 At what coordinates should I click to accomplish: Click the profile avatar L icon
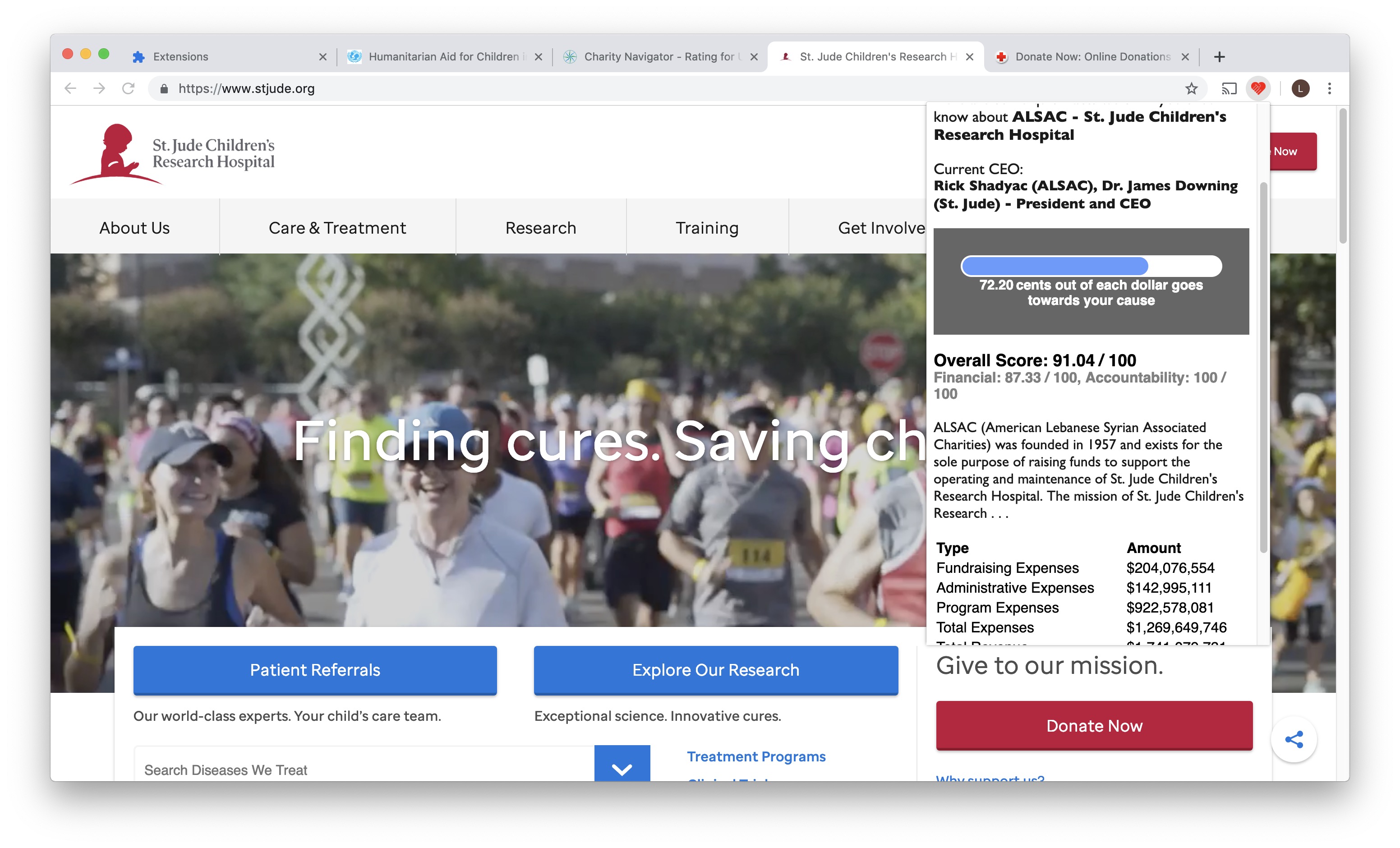pyautogui.click(x=1300, y=88)
